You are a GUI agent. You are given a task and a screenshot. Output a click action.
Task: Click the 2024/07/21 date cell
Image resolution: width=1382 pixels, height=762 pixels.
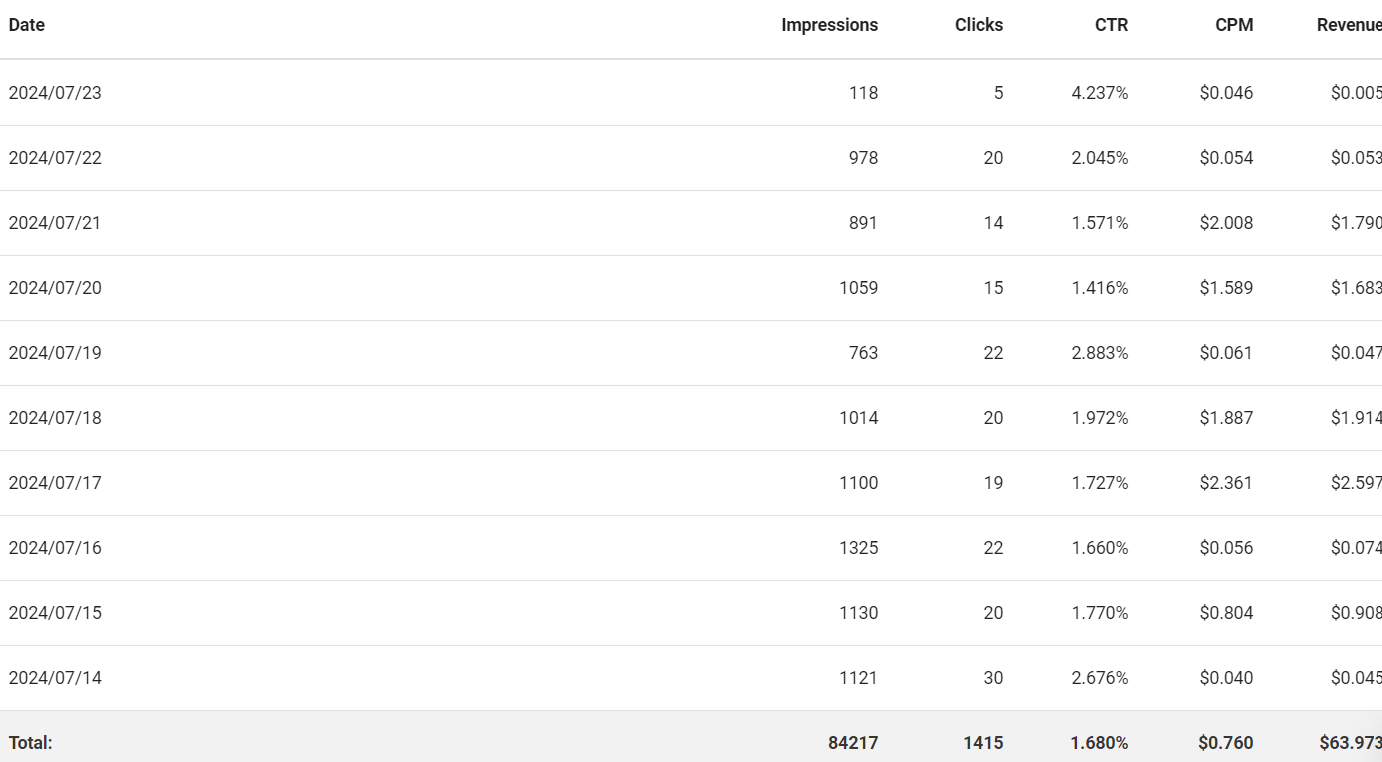coord(55,223)
